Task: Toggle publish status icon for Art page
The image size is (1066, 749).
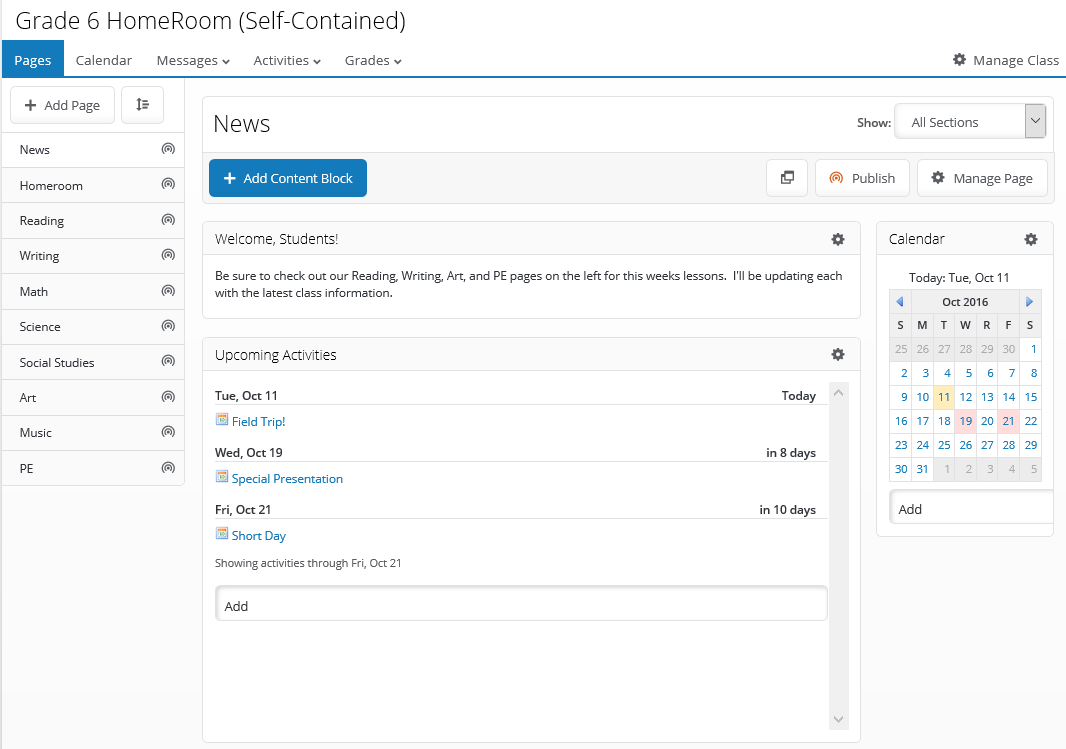Action: click(x=168, y=397)
